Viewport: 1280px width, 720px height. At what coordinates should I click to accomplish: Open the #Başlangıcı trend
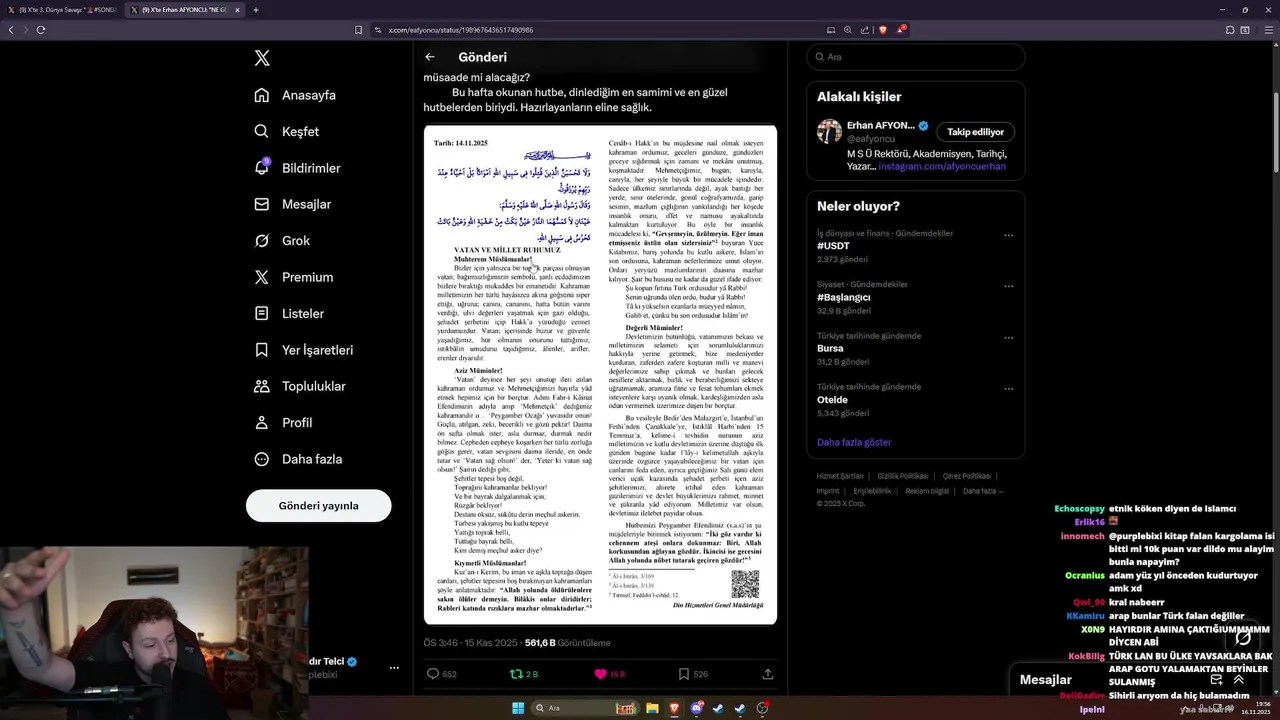[x=844, y=297]
